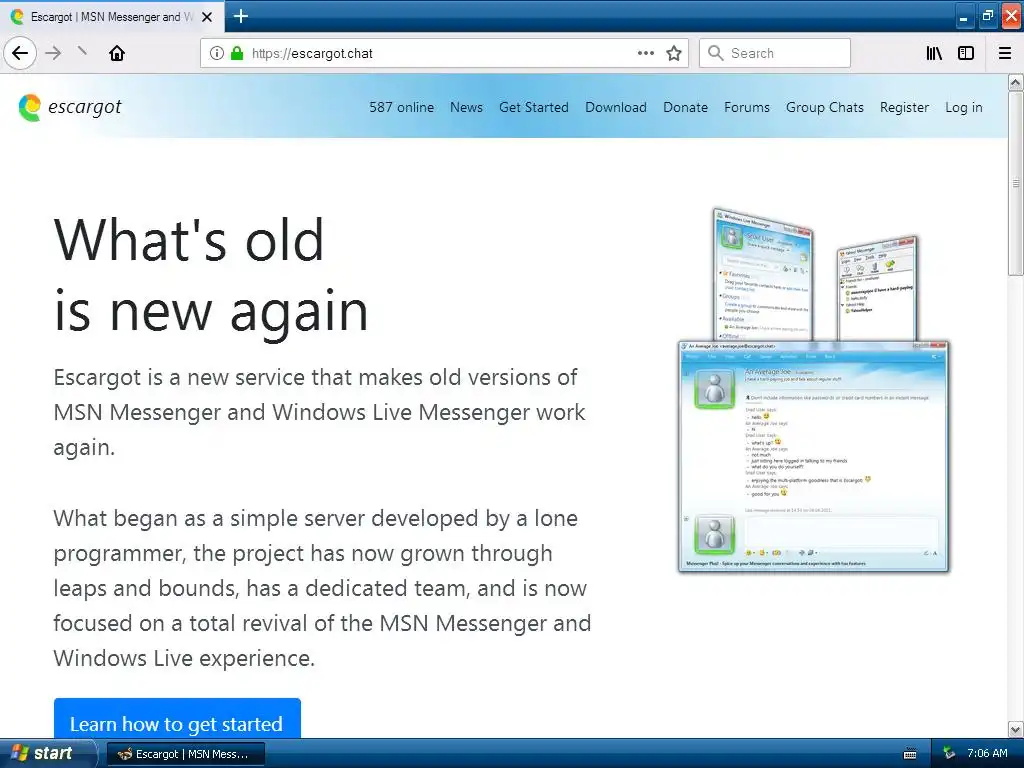Viewport: 1024px width, 768px height.
Task: Open the browser home page icon
Action: point(117,53)
